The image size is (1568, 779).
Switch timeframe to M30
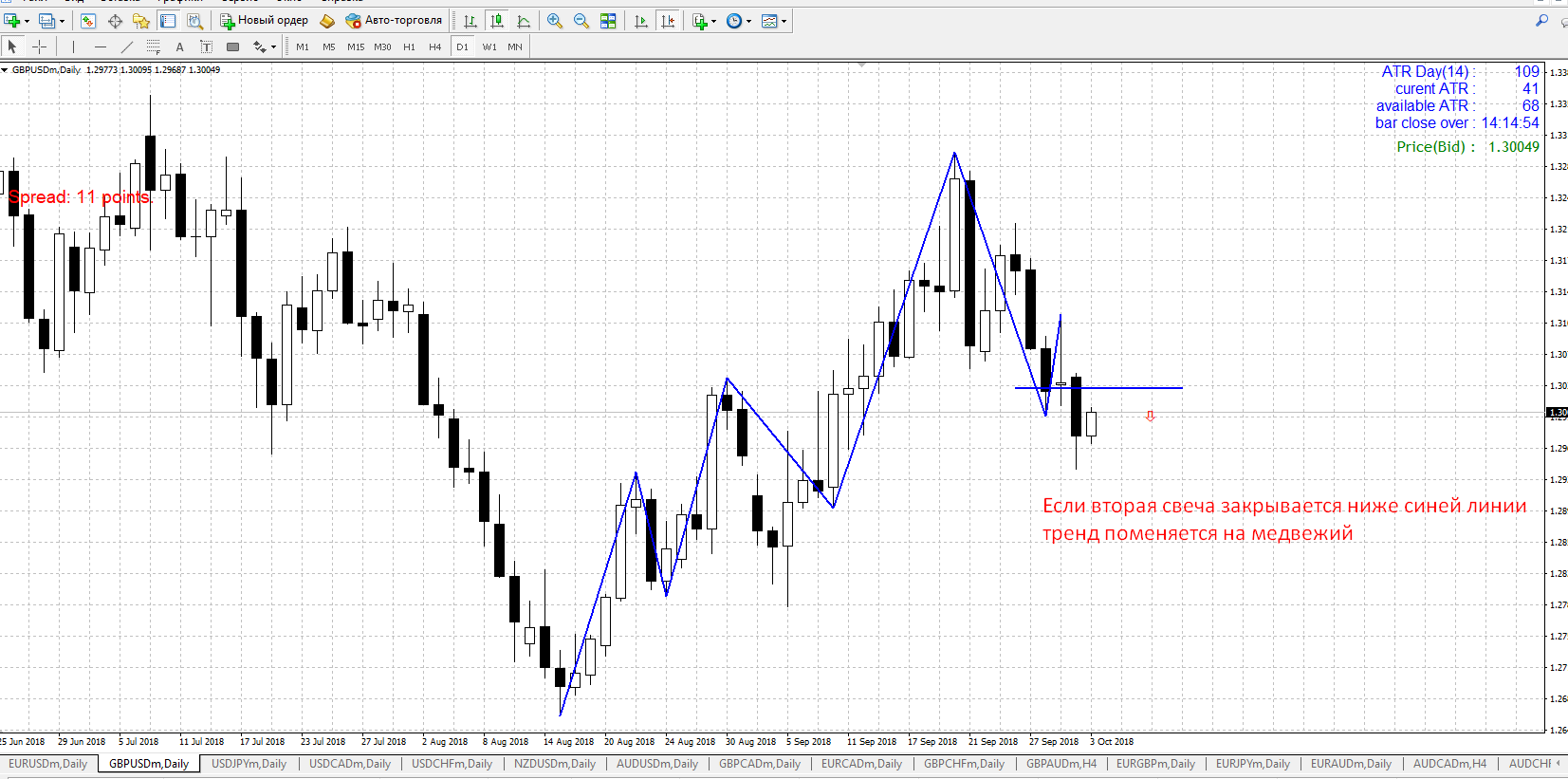coord(382,46)
